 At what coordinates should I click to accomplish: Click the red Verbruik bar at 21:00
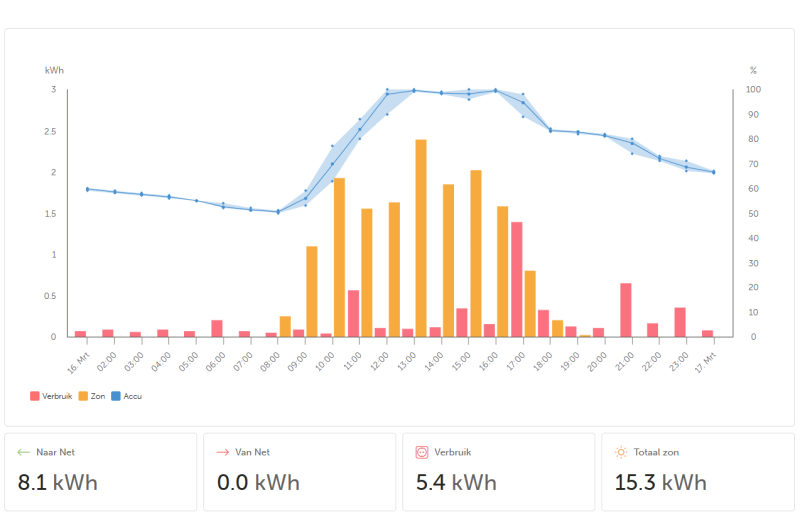[x=626, y=310]
